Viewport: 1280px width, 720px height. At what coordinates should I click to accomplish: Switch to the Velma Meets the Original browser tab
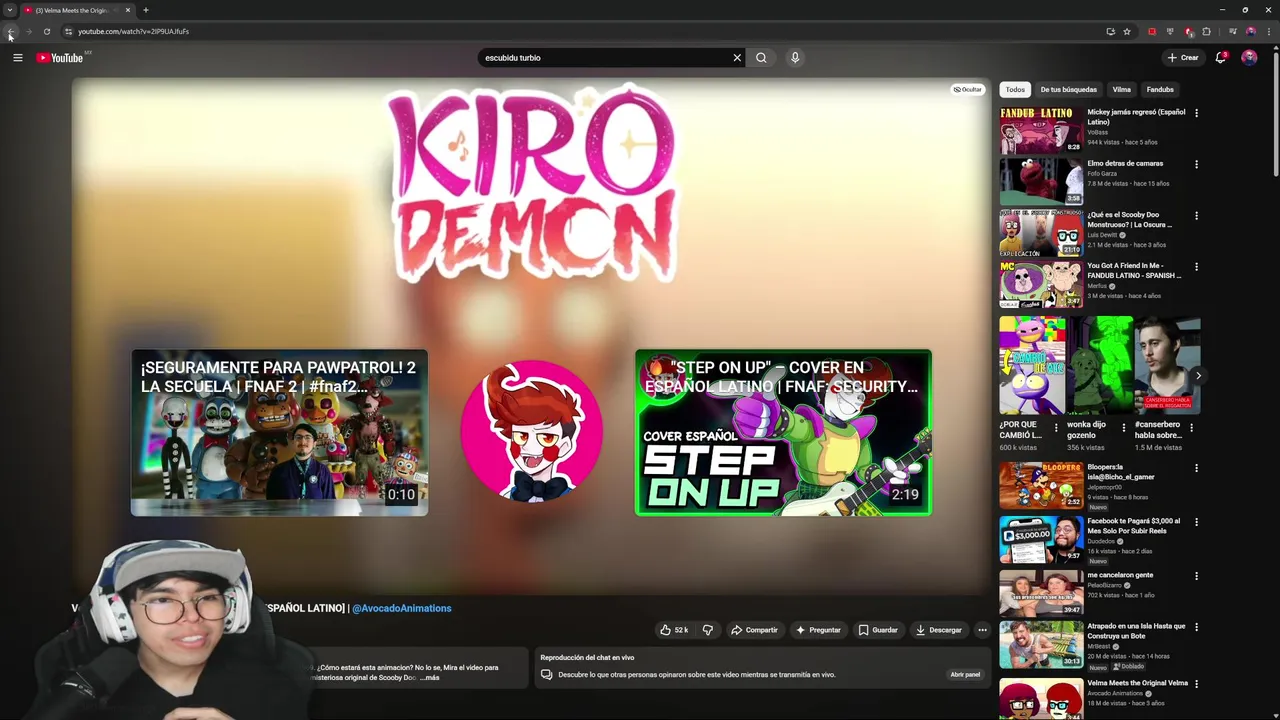[x=76, y=10]
